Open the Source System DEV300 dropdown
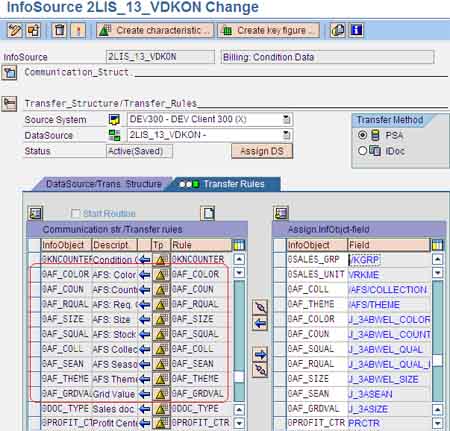 286,119
